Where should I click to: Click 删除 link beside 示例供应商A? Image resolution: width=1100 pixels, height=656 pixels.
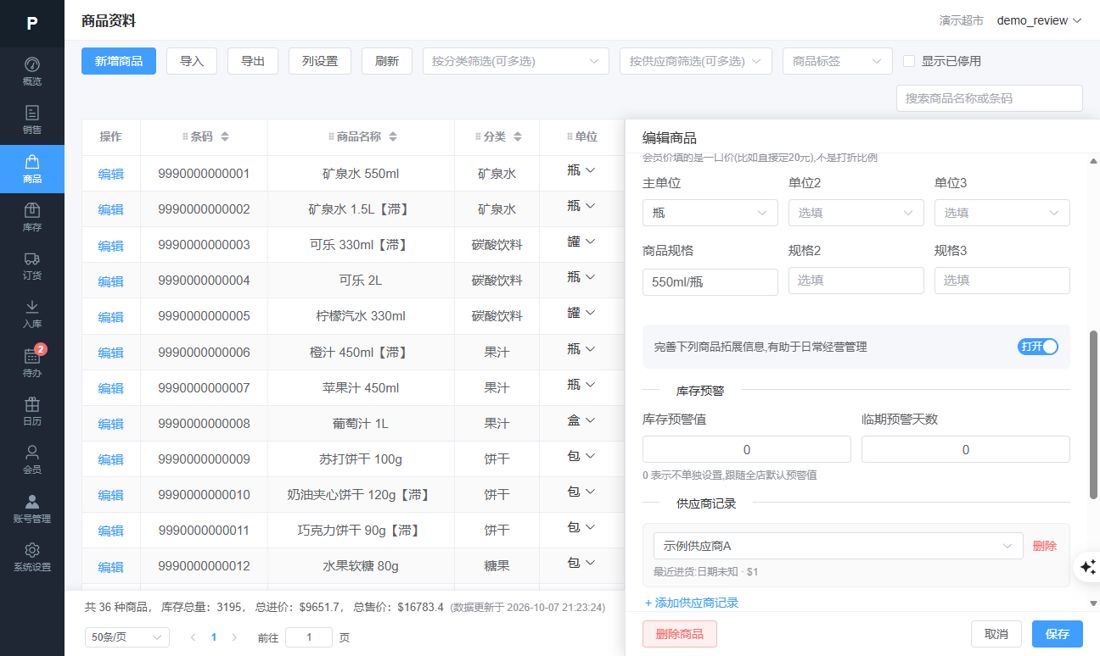1044,546
